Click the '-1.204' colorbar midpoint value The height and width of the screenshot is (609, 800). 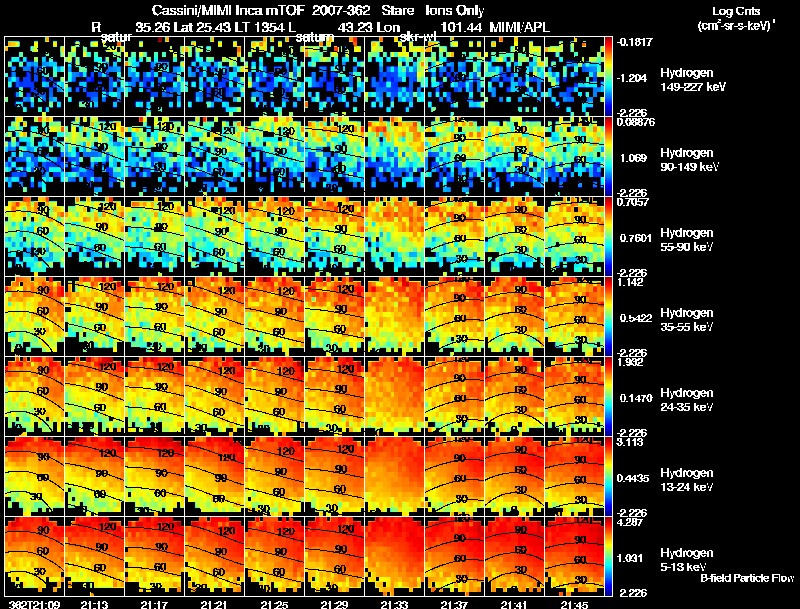point(632,78)
